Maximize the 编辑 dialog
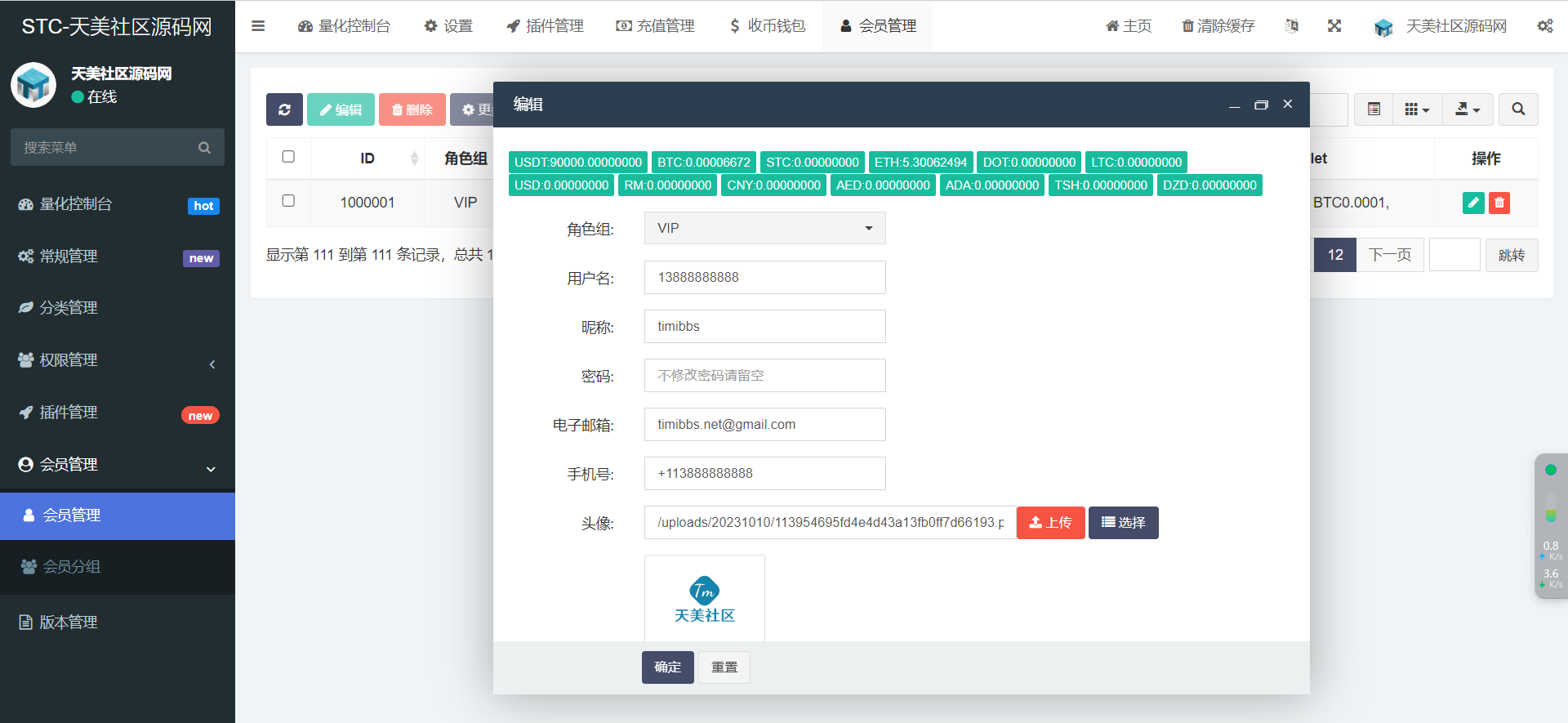1568x723 pixels. tap(1261, 105)
